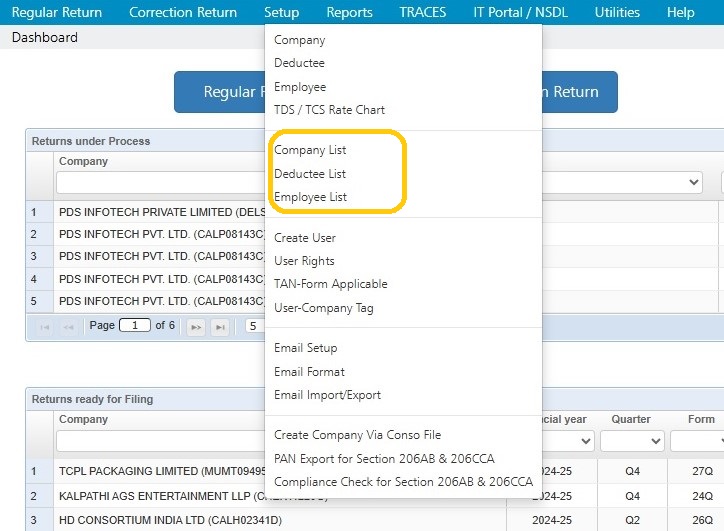Open Email Format
724x531 pixels.
pyautogui.click(x=309, y=372)
